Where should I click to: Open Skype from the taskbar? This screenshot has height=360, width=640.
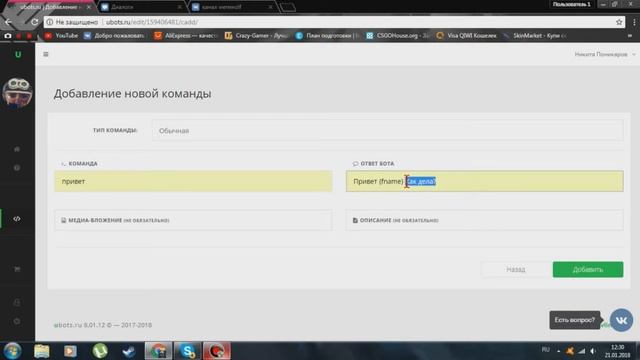point(187,351)
